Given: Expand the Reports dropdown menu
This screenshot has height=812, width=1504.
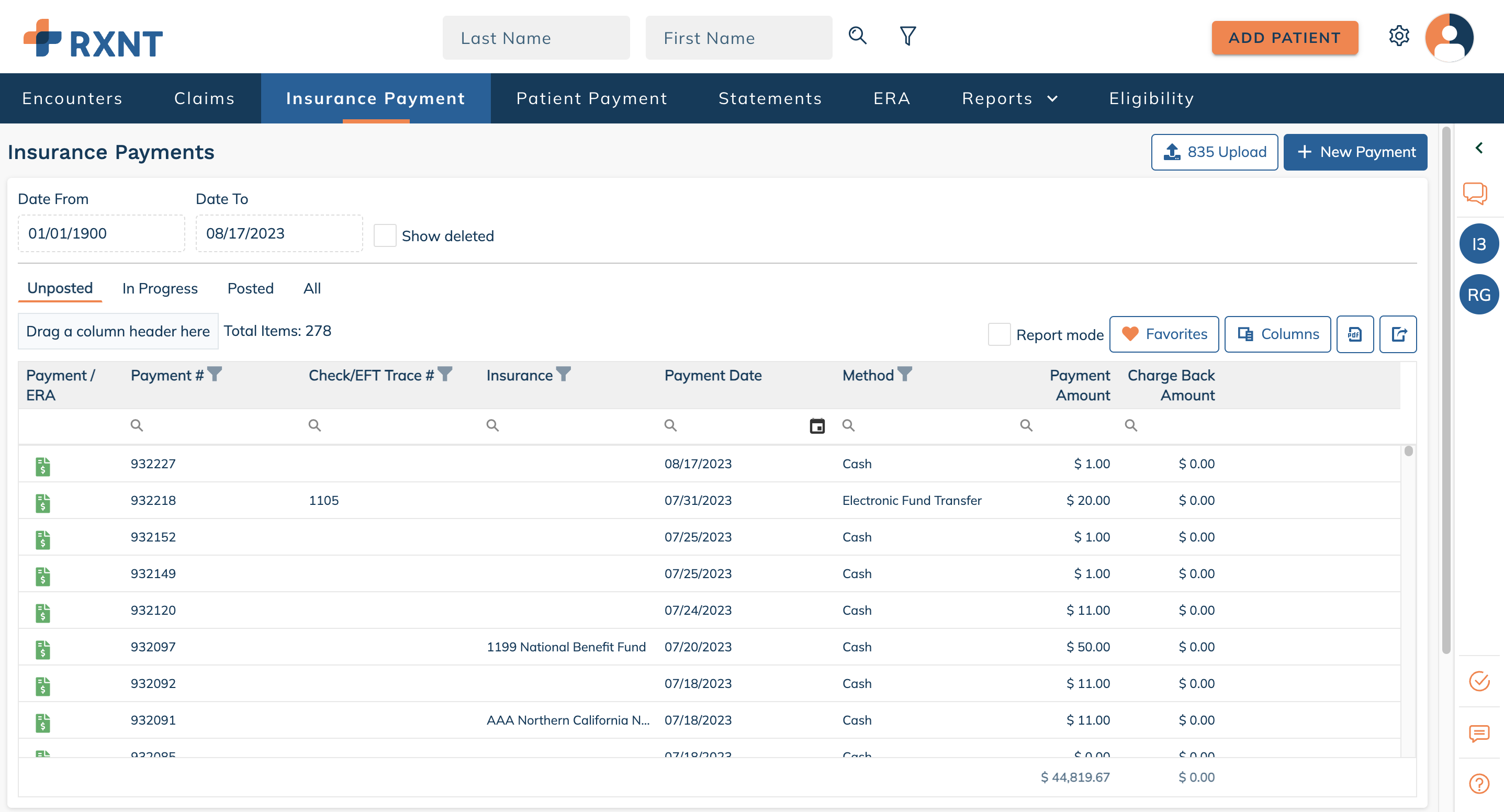Looking at the screenshot, I should coord(1009,98).
